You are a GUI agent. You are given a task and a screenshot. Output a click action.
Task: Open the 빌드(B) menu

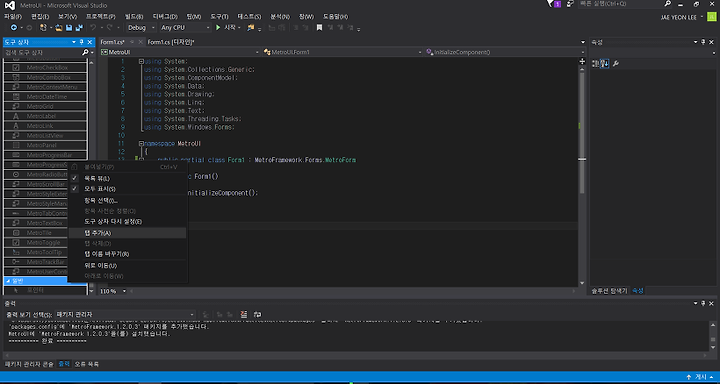[x=134, y=17]
